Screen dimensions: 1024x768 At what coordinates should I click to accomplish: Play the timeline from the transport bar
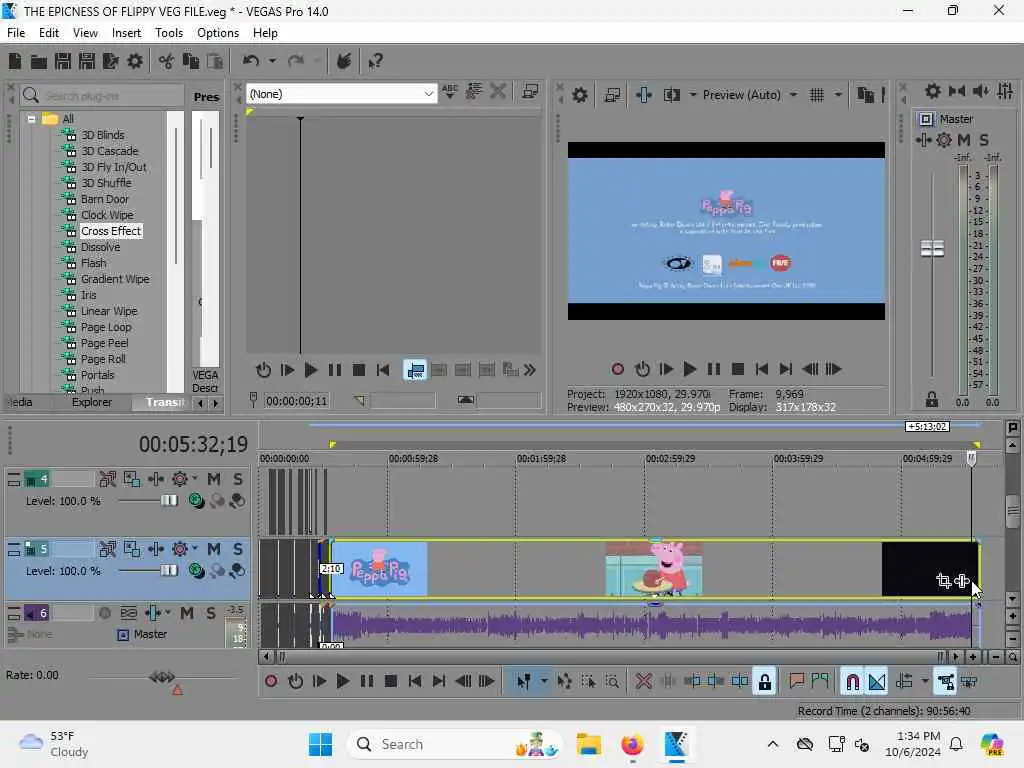[342, 682]
